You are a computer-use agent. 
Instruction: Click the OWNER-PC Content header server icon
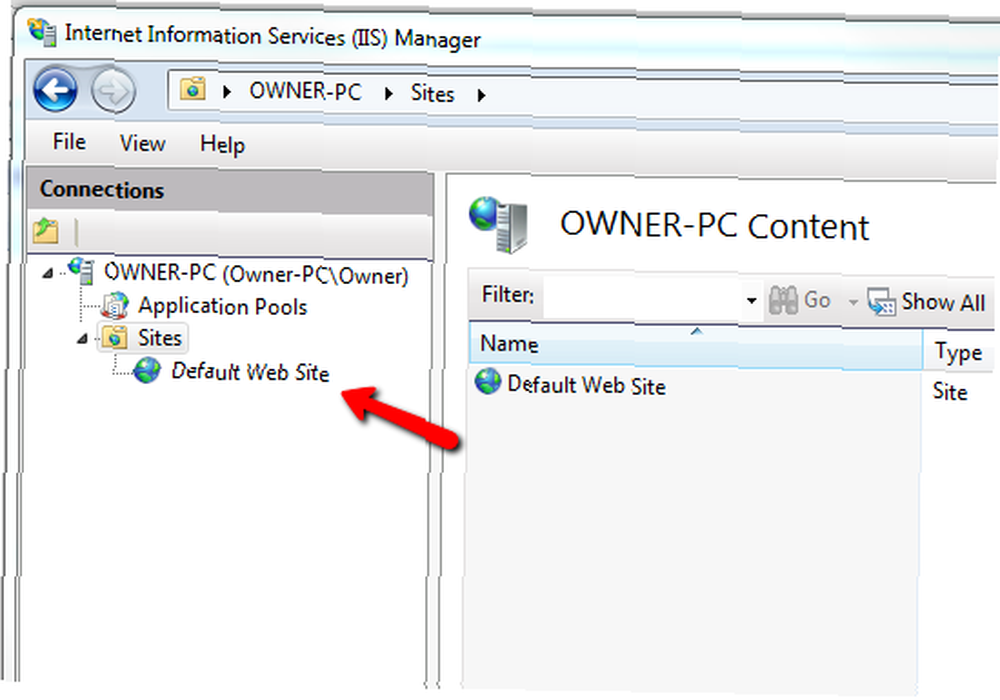coord(499,224)
